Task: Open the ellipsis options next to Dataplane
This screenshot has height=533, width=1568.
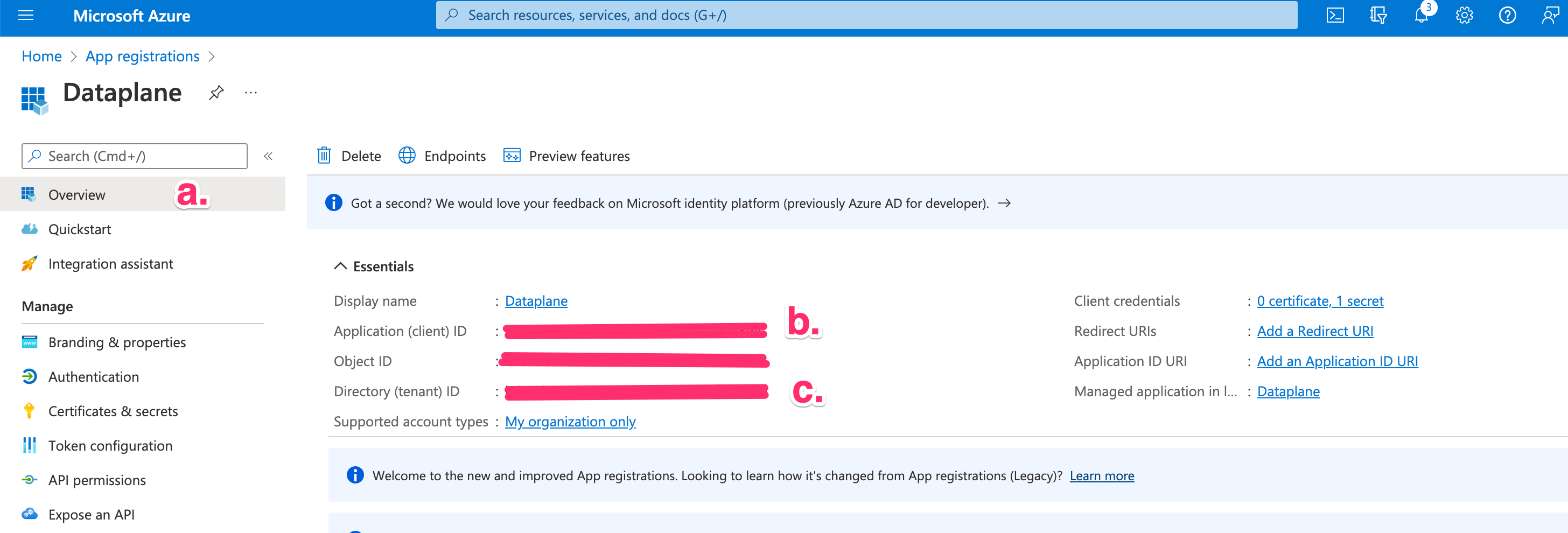Action: coord(251,93)
